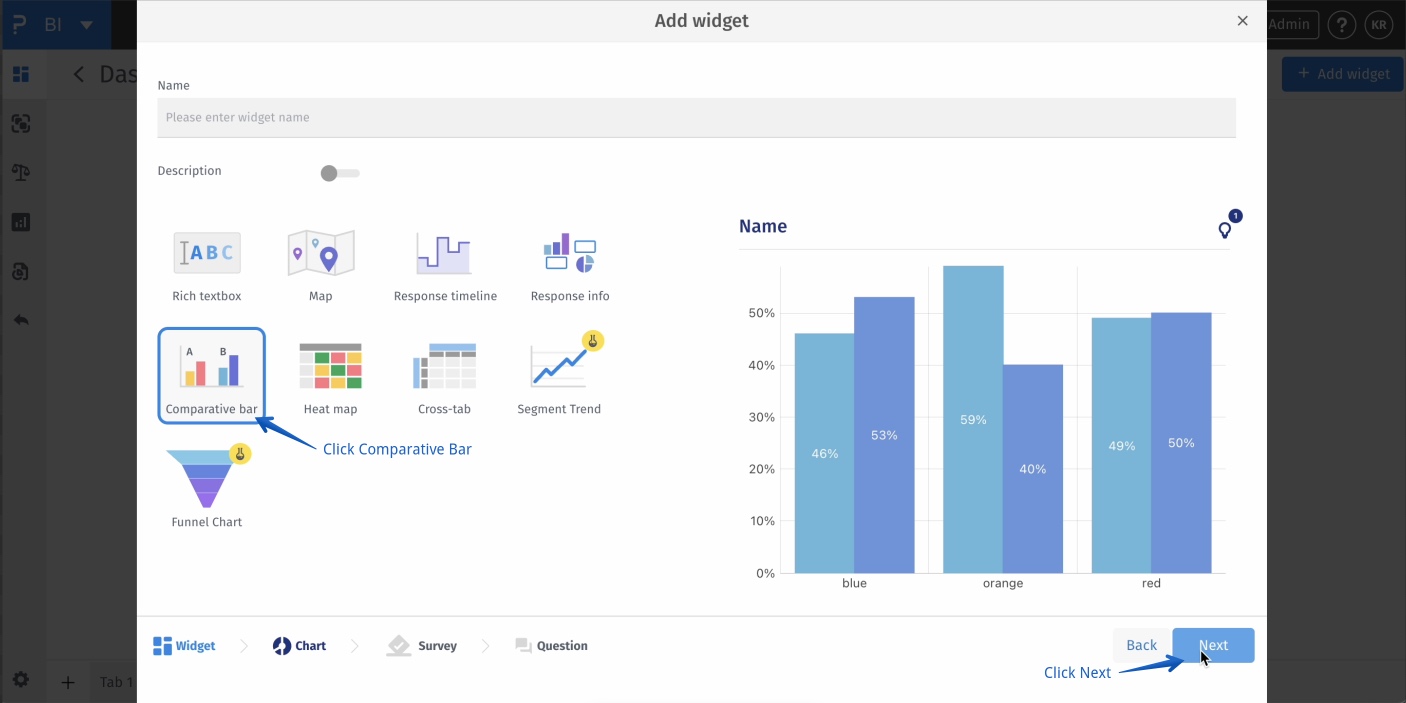Click the undo arrow icon in the sidebar

21,319
